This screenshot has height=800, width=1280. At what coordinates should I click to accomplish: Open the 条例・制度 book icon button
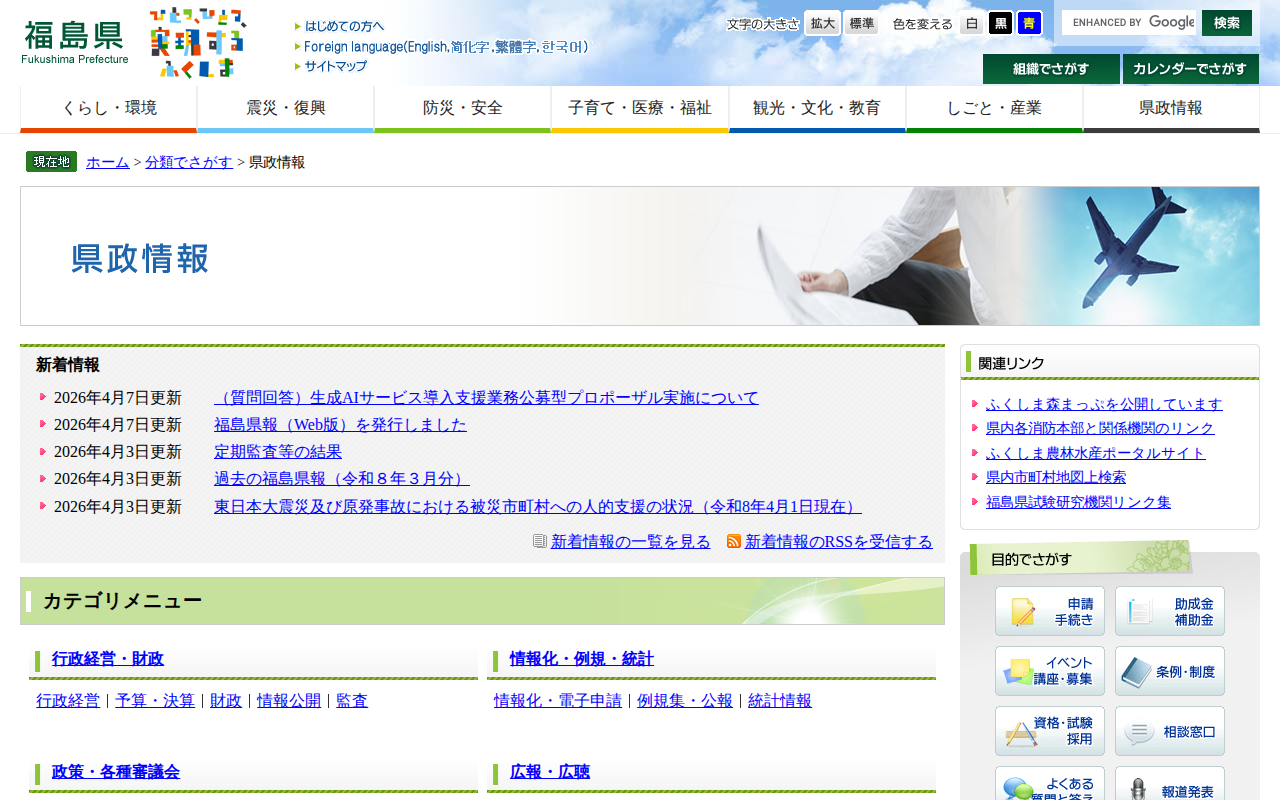[x=1170, y=671]
